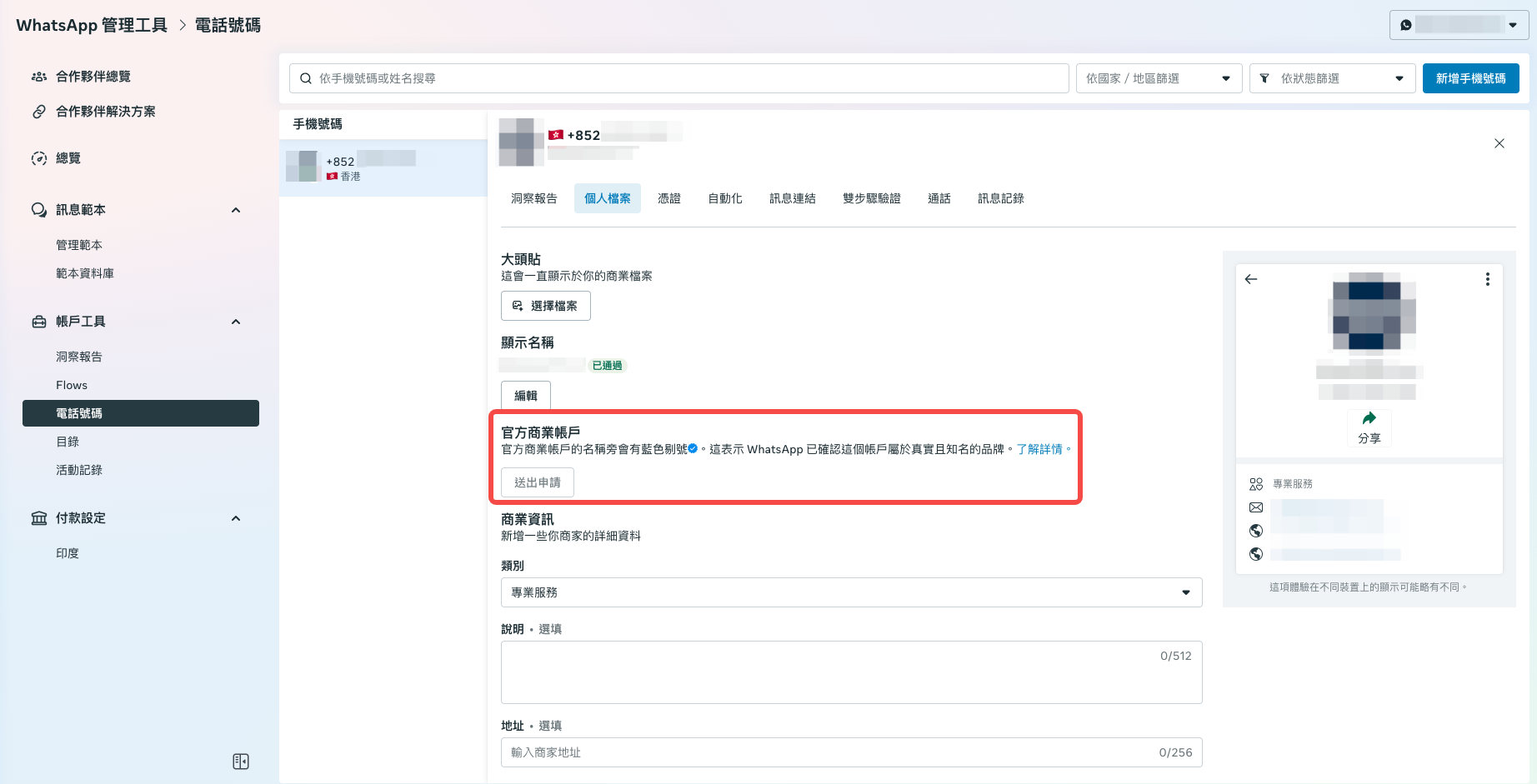Open the 依國家 / 地區篩選 dropdown
Viewport: 1537px width, 784px height.
point(1159,78)
